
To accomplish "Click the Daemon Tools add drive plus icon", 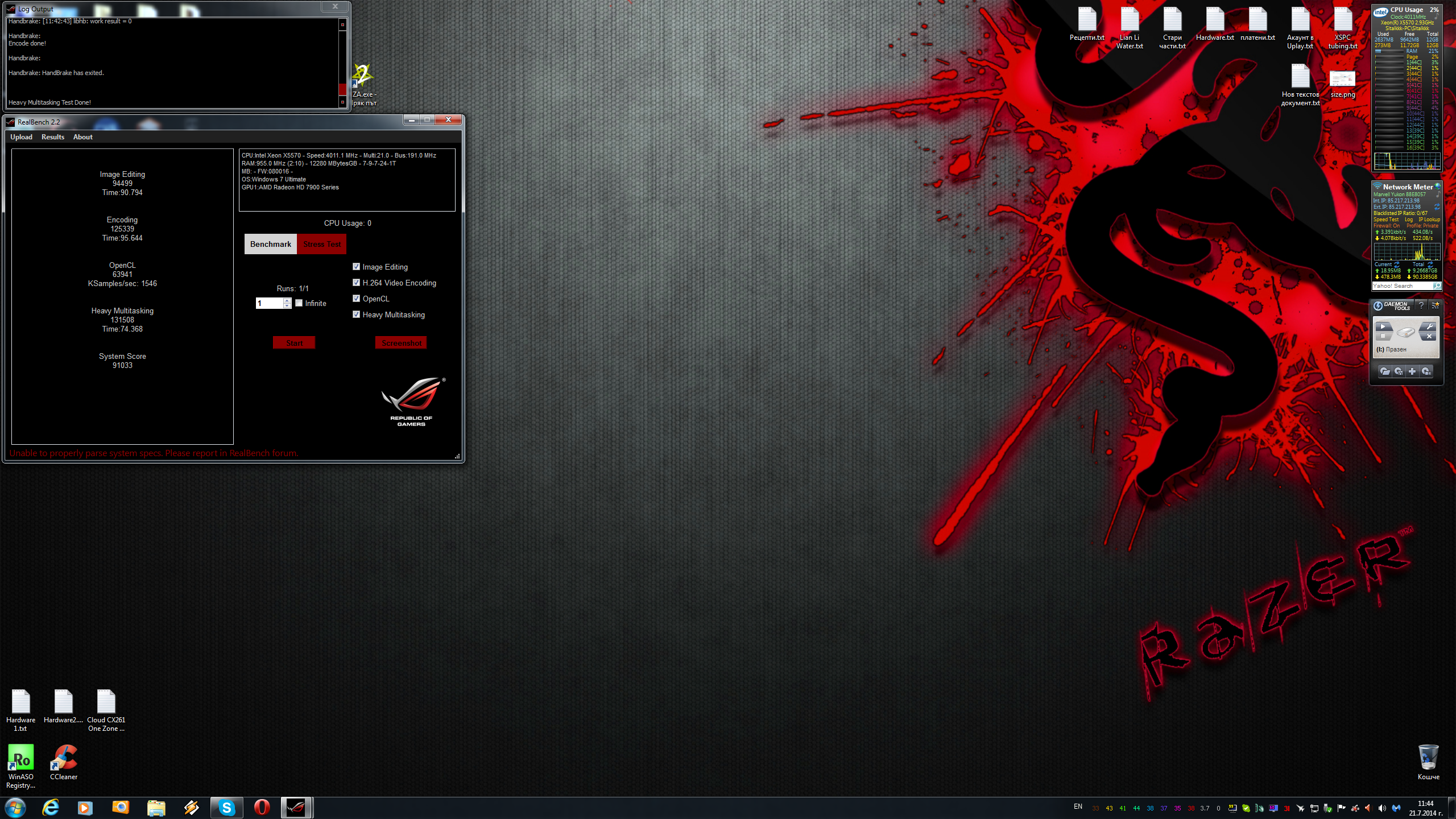I will click(1412, 371).
